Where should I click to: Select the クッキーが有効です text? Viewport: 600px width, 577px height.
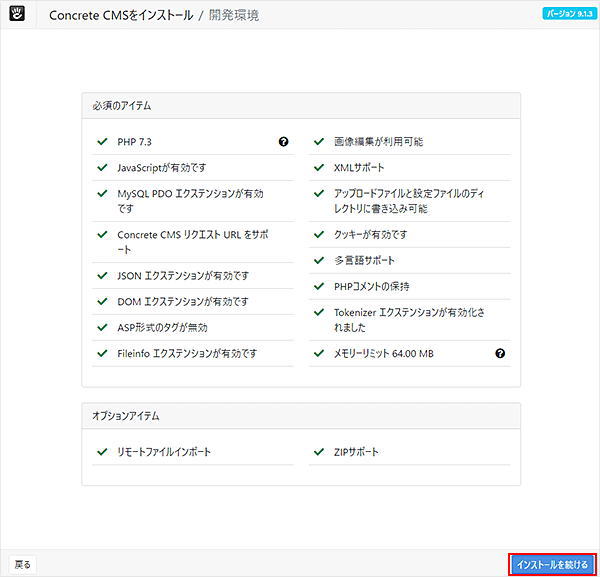(x=370, y=234)
